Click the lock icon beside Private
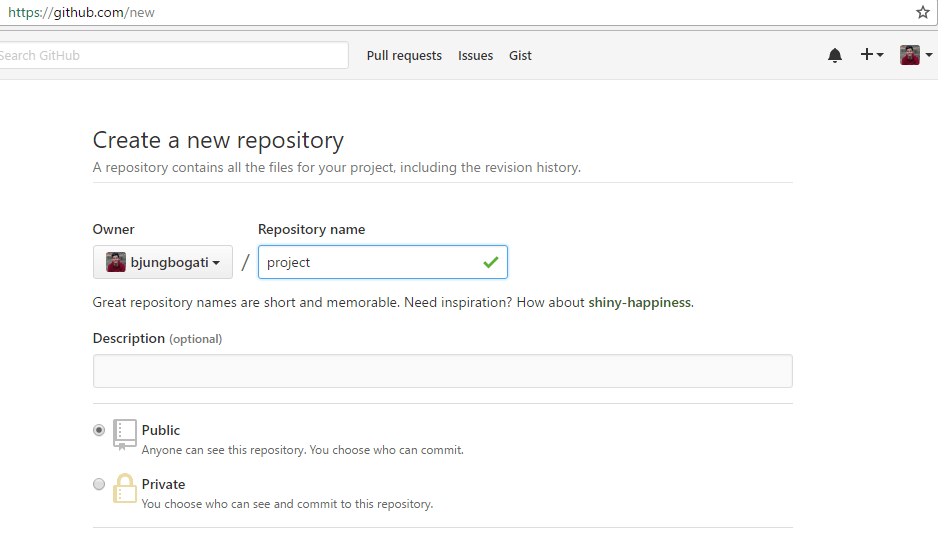The image size is (938, 535). [124, 489]
